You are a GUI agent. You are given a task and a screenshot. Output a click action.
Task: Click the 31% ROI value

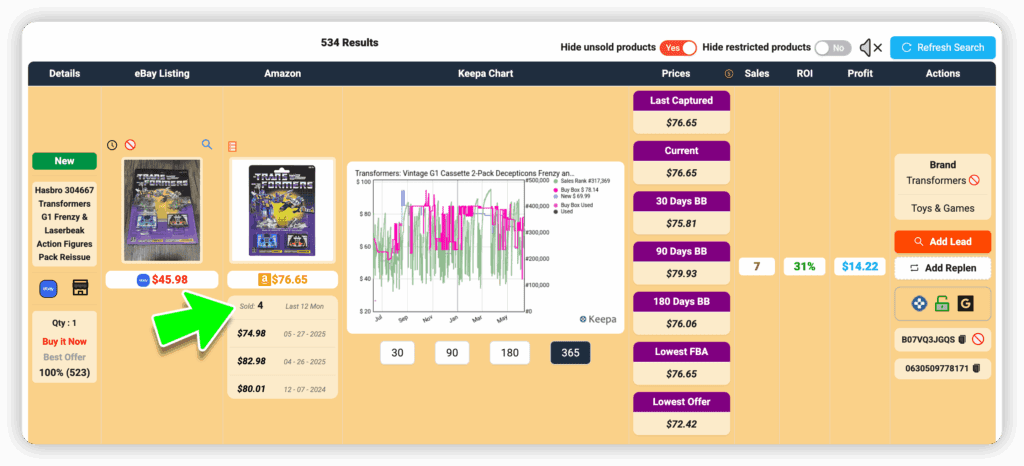coord(805,266)
